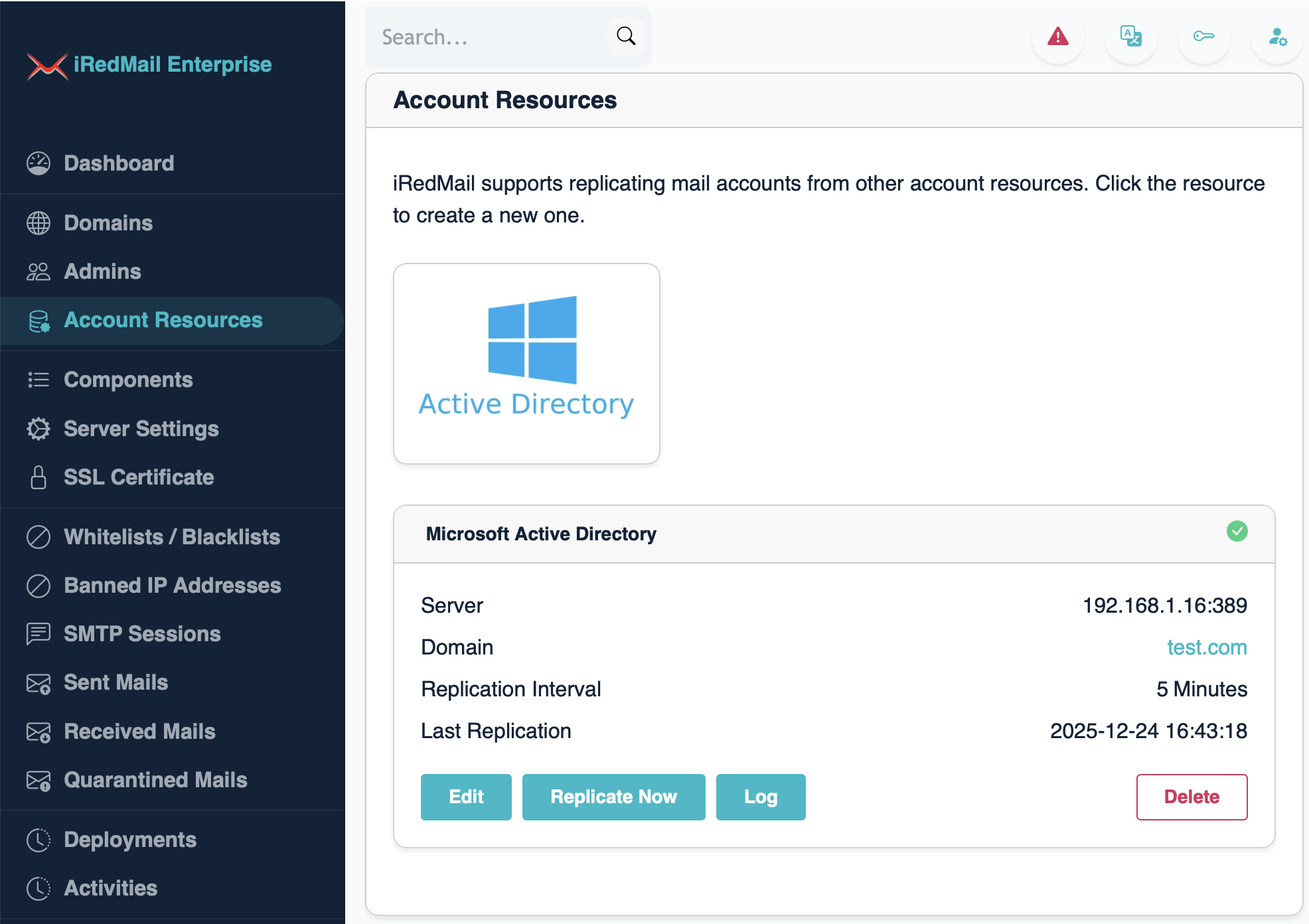
Task: Go to Domains in the sidebar
Action: point(108,223)
